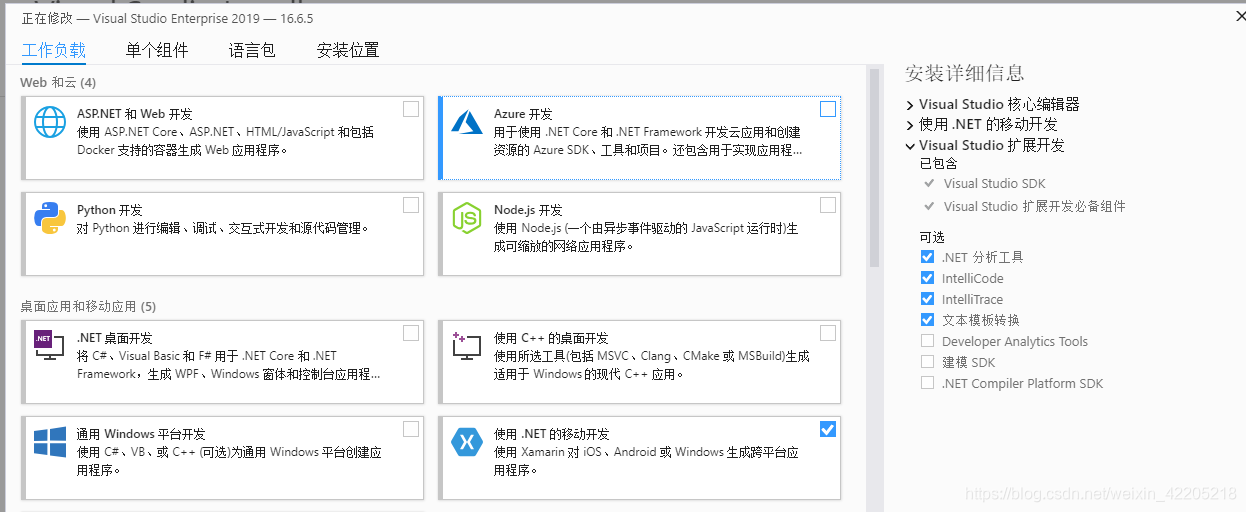The height and width of the screenshot is (512, 1246).
Task: Uncheck the IntelliTrace optional component
Action: click(x=927, y=299)
